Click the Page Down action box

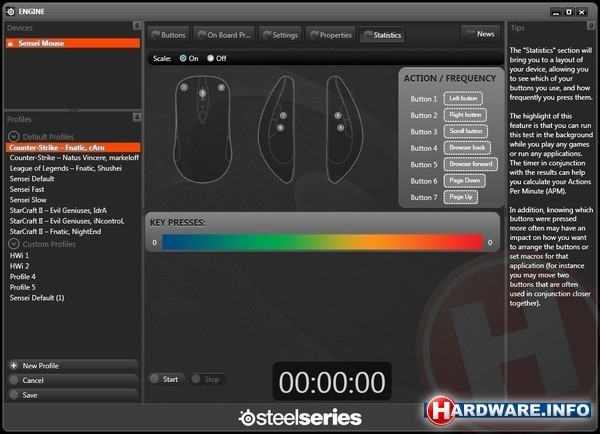pyautogui.click(x=465, y=180)
